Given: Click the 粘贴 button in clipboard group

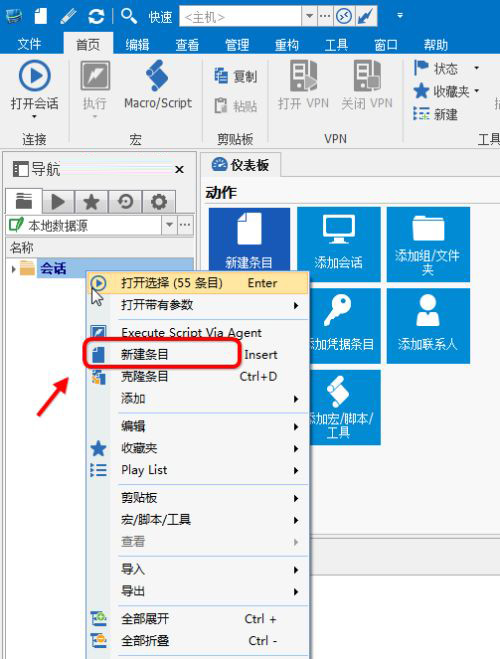Looking at the screenshot, I should (235, 105).
